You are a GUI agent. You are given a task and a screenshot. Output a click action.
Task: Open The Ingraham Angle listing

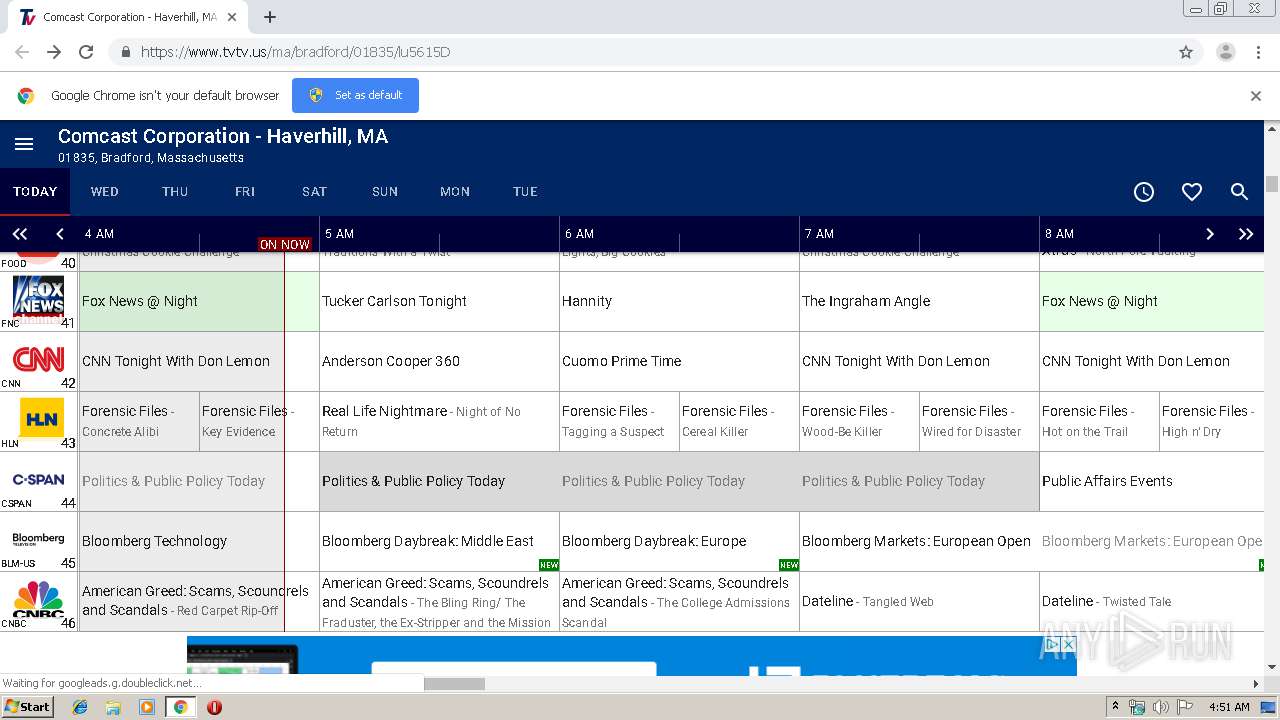(919, 301)
